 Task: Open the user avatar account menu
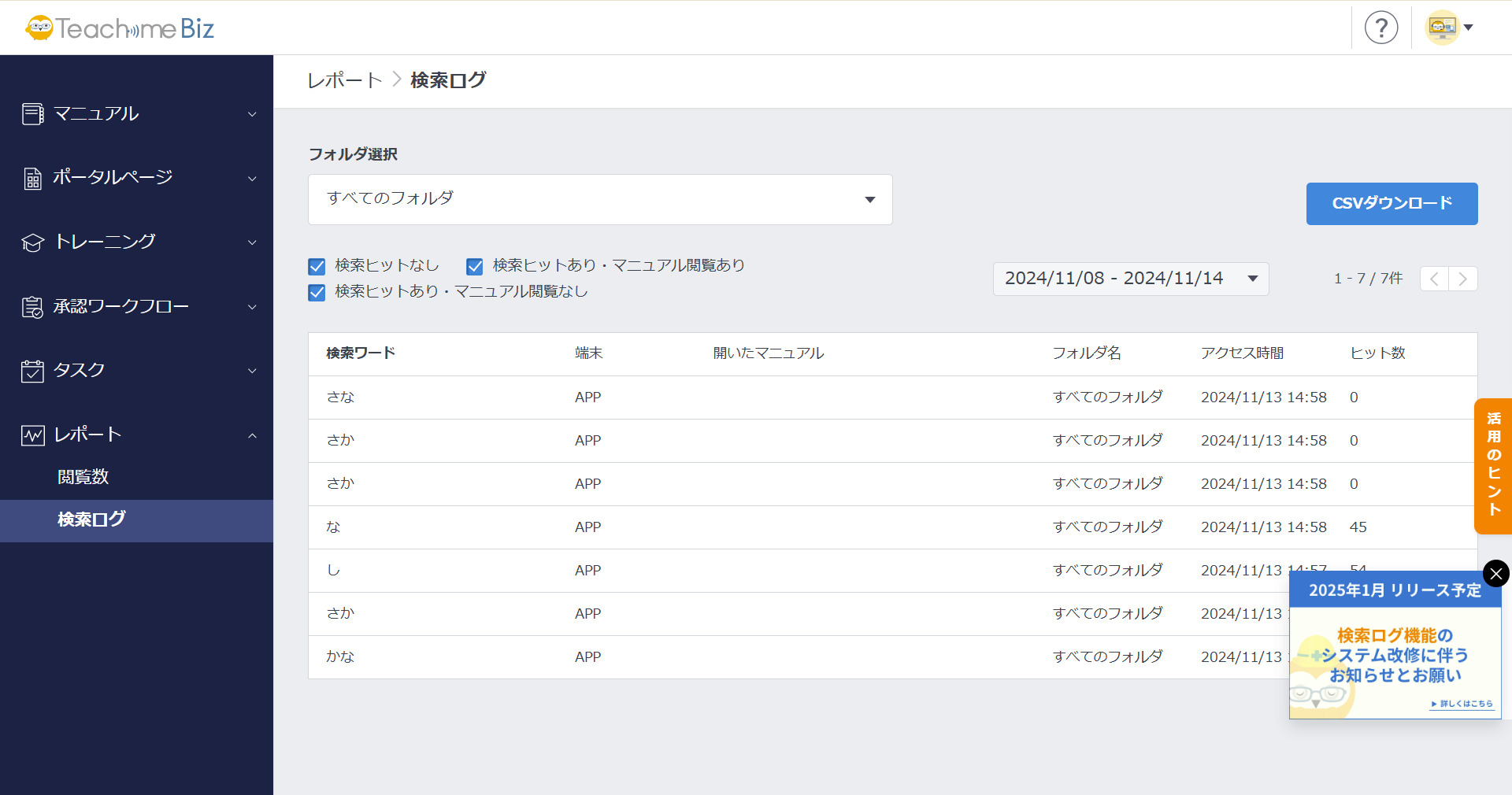[x=1448, y=28]
